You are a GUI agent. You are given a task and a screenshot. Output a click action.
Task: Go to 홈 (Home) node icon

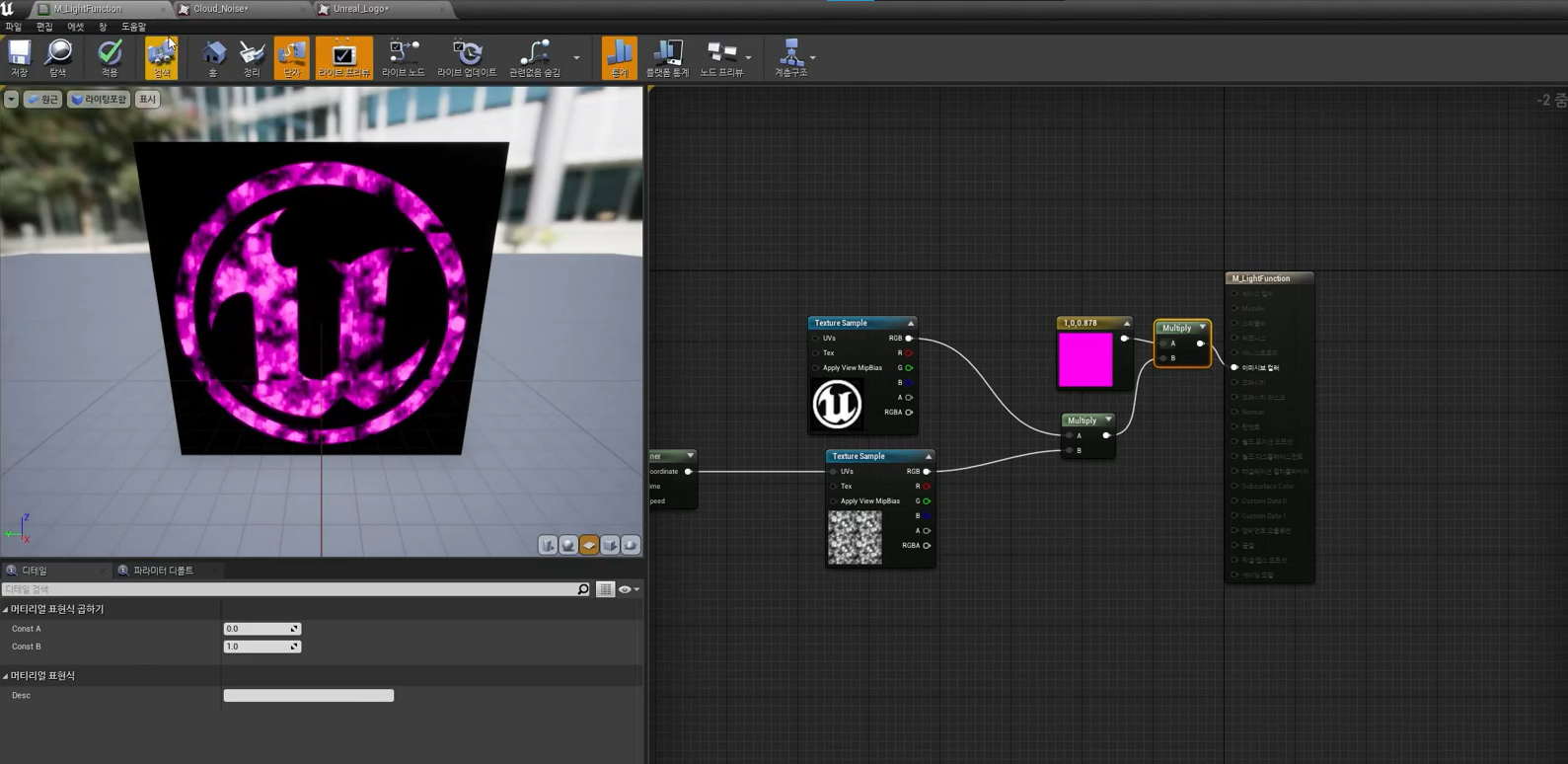point(212,57)
